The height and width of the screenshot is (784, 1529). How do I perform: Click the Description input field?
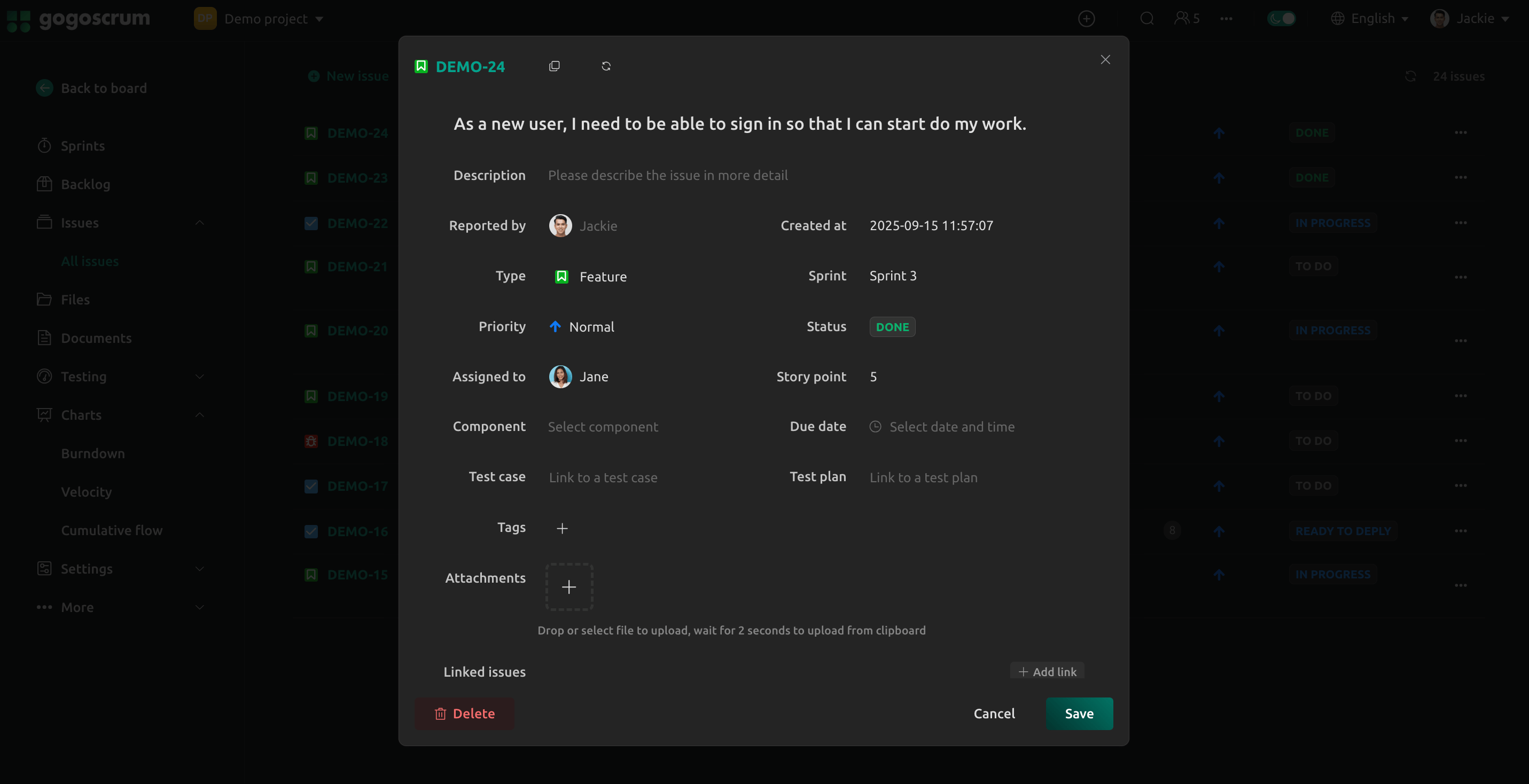pyautogui.click(x=668, y=175)
